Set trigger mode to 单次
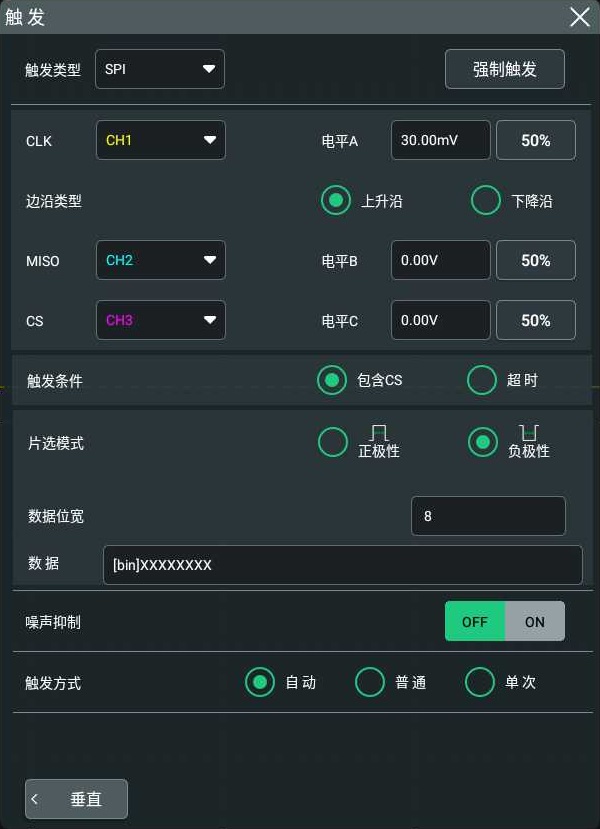 479,682
